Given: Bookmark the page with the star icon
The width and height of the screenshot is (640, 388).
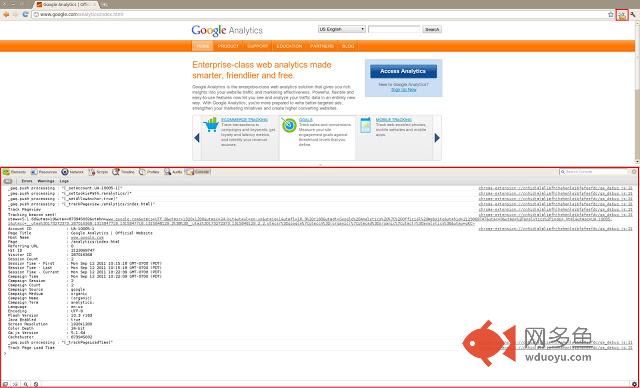Looking at the screenshot, I should coord(611,14).
